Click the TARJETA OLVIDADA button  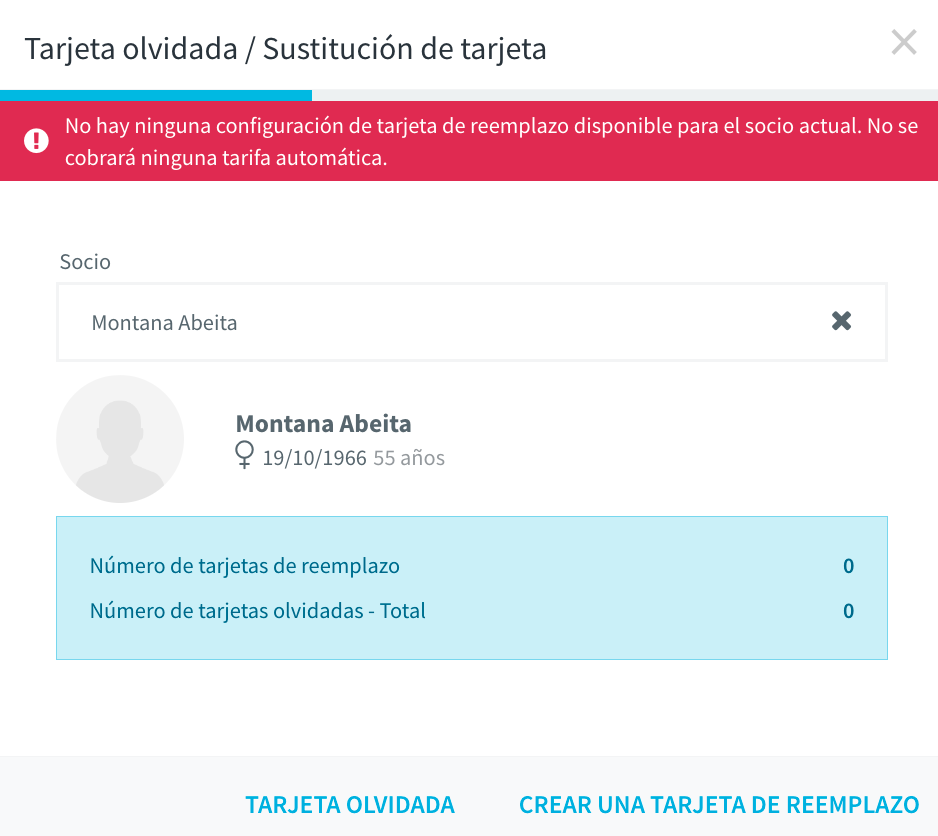pos(350,805)
